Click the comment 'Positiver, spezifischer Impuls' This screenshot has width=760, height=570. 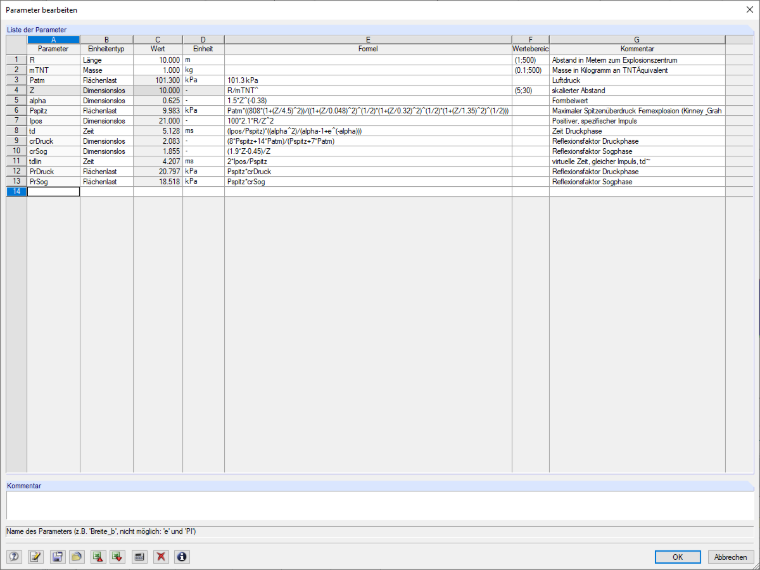click(x=637, y=121)
